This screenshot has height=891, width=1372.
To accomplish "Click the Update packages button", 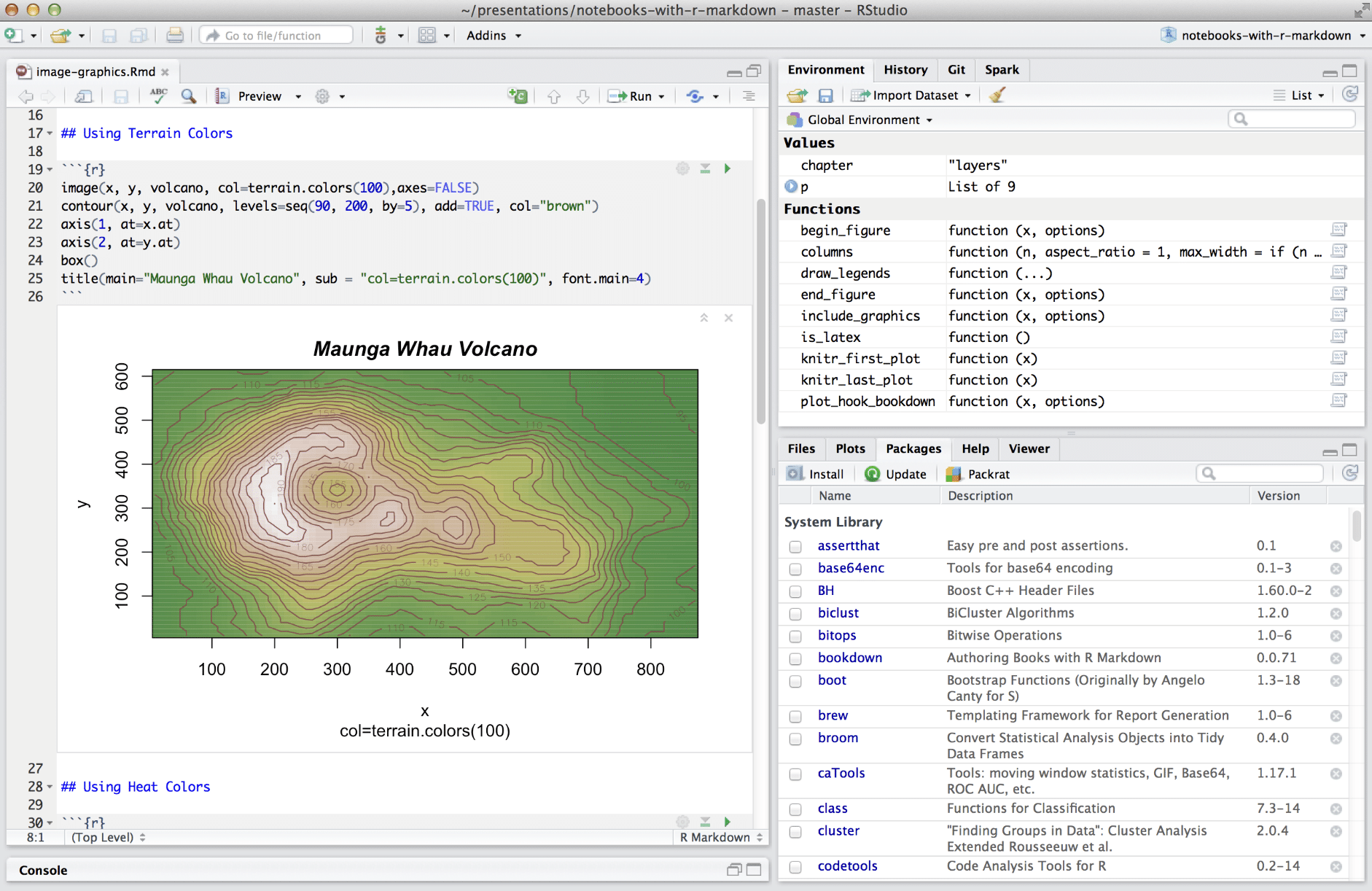I will pyautogui.click(x=895, y=474).
